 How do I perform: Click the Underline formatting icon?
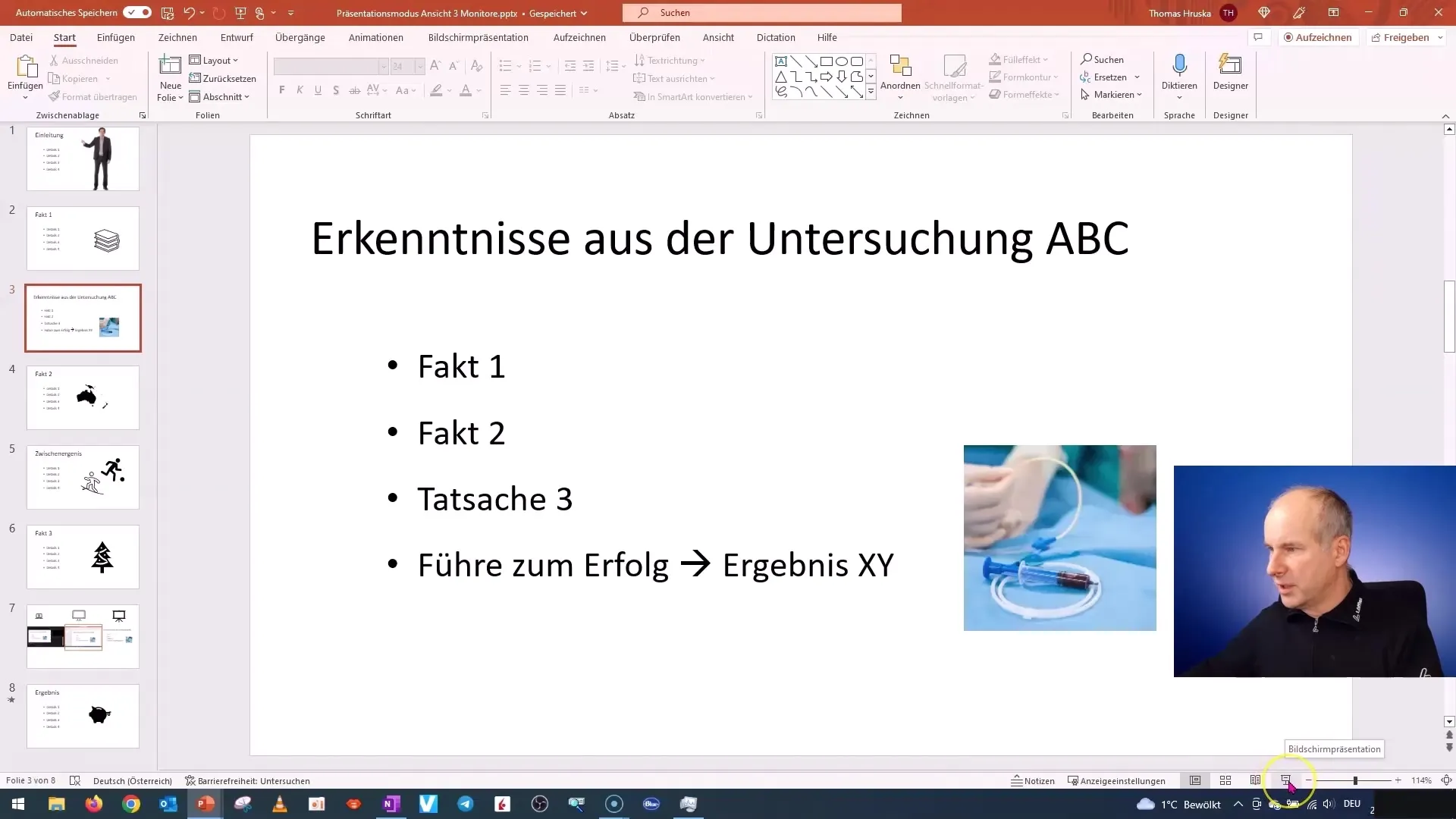tap(318, 91)
